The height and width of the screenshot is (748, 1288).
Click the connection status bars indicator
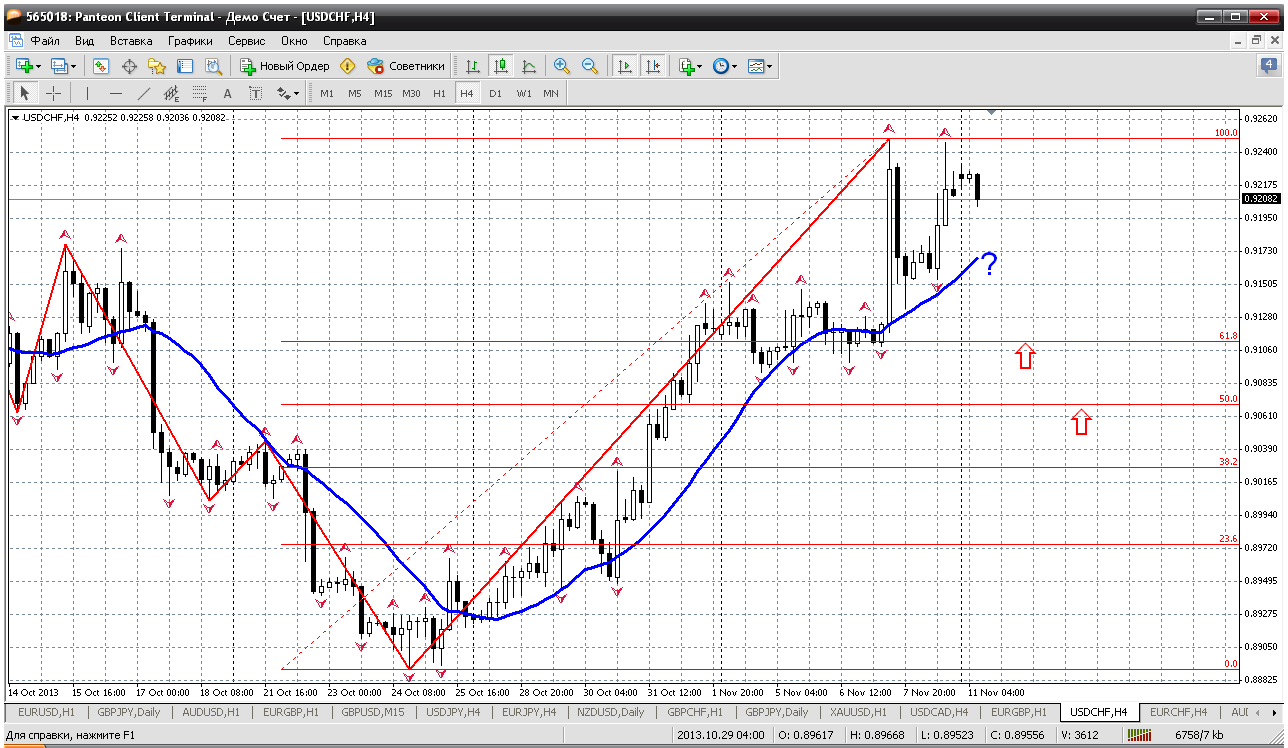pos(1141,736)
